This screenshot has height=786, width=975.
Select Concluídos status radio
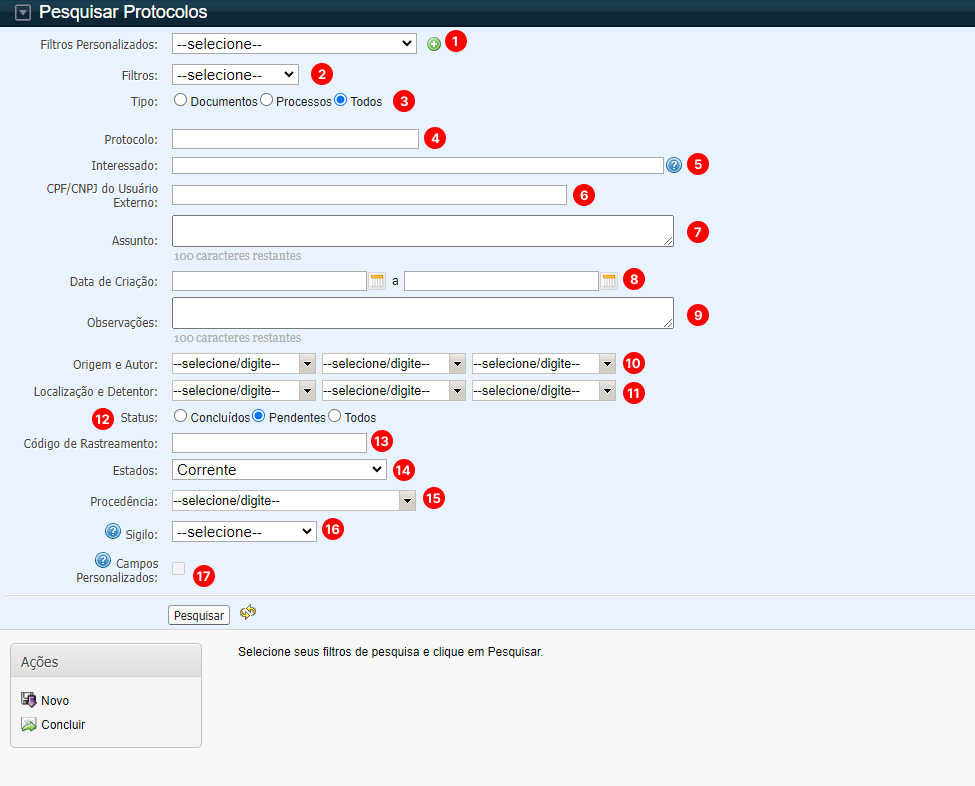180,416
